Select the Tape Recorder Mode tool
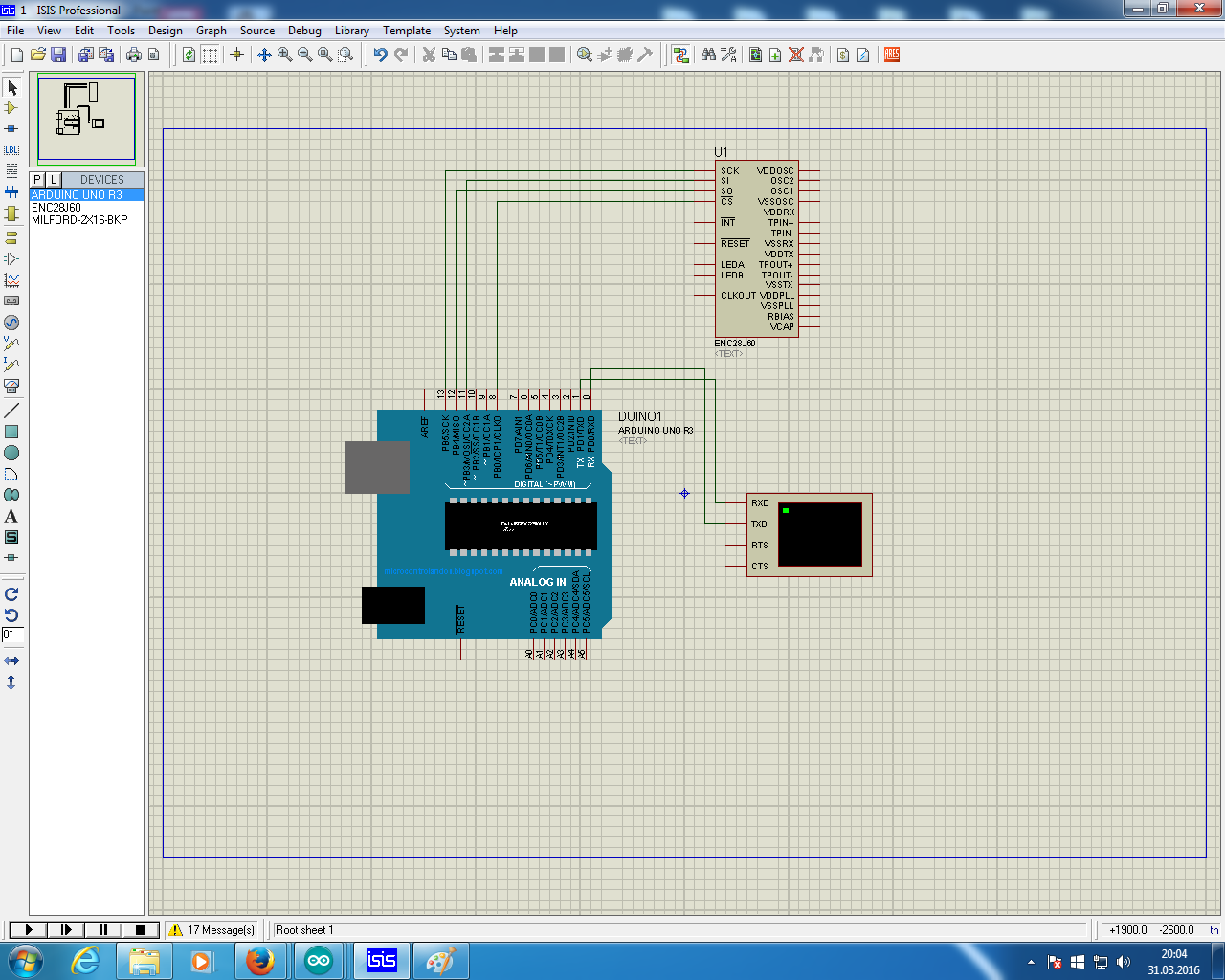 11,301
